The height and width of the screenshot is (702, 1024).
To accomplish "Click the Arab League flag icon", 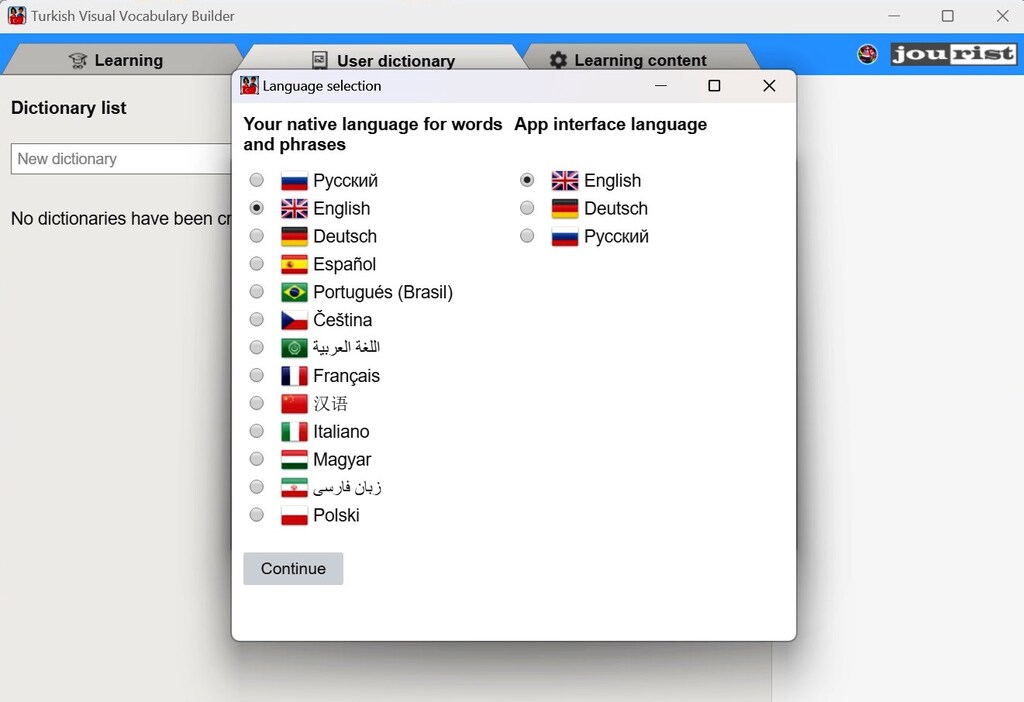I will [295, 348].
